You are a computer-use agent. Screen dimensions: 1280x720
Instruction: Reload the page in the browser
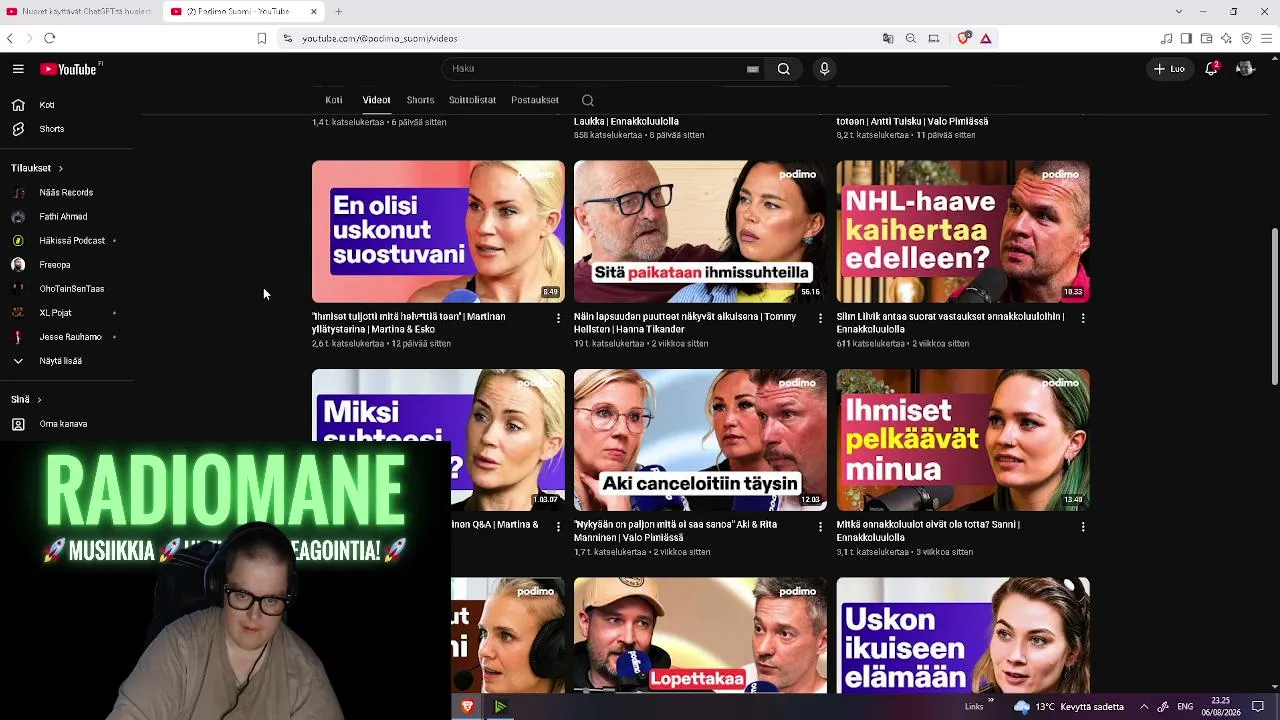[49, 38]
